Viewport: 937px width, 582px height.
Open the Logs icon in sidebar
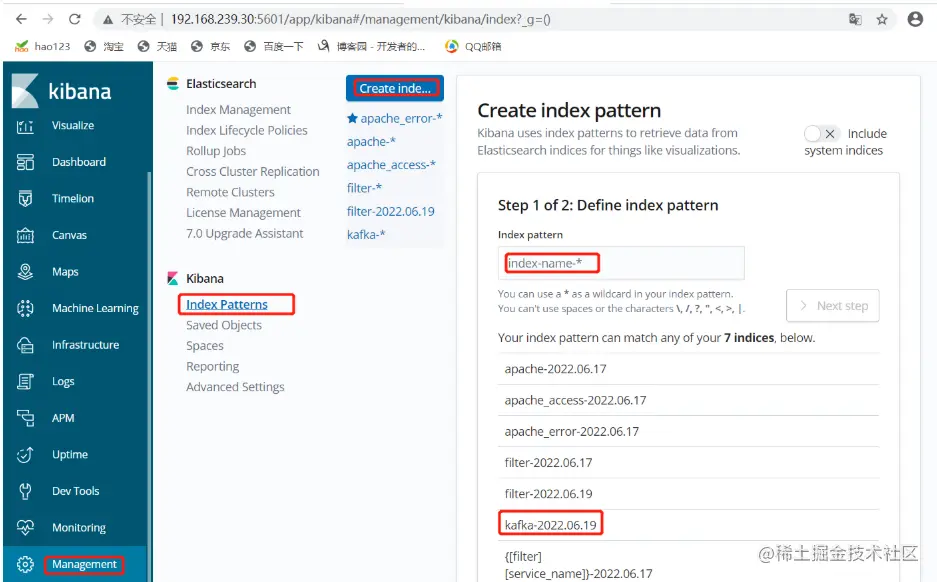(25, 381)
